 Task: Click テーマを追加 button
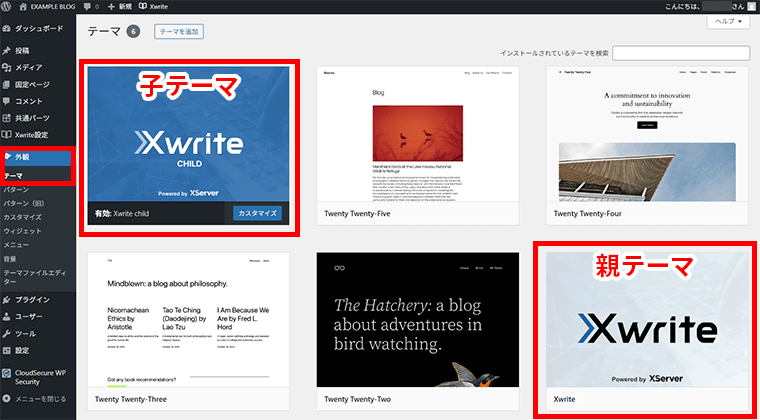179,31
